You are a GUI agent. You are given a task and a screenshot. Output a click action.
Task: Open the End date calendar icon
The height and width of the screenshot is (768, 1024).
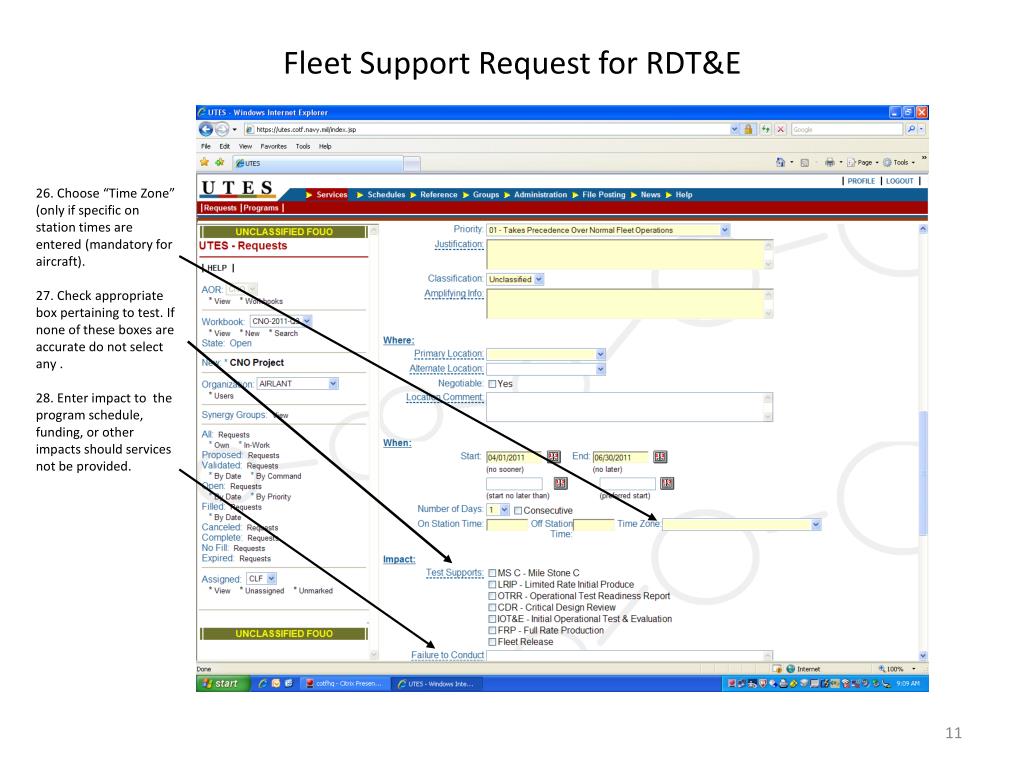660,456
